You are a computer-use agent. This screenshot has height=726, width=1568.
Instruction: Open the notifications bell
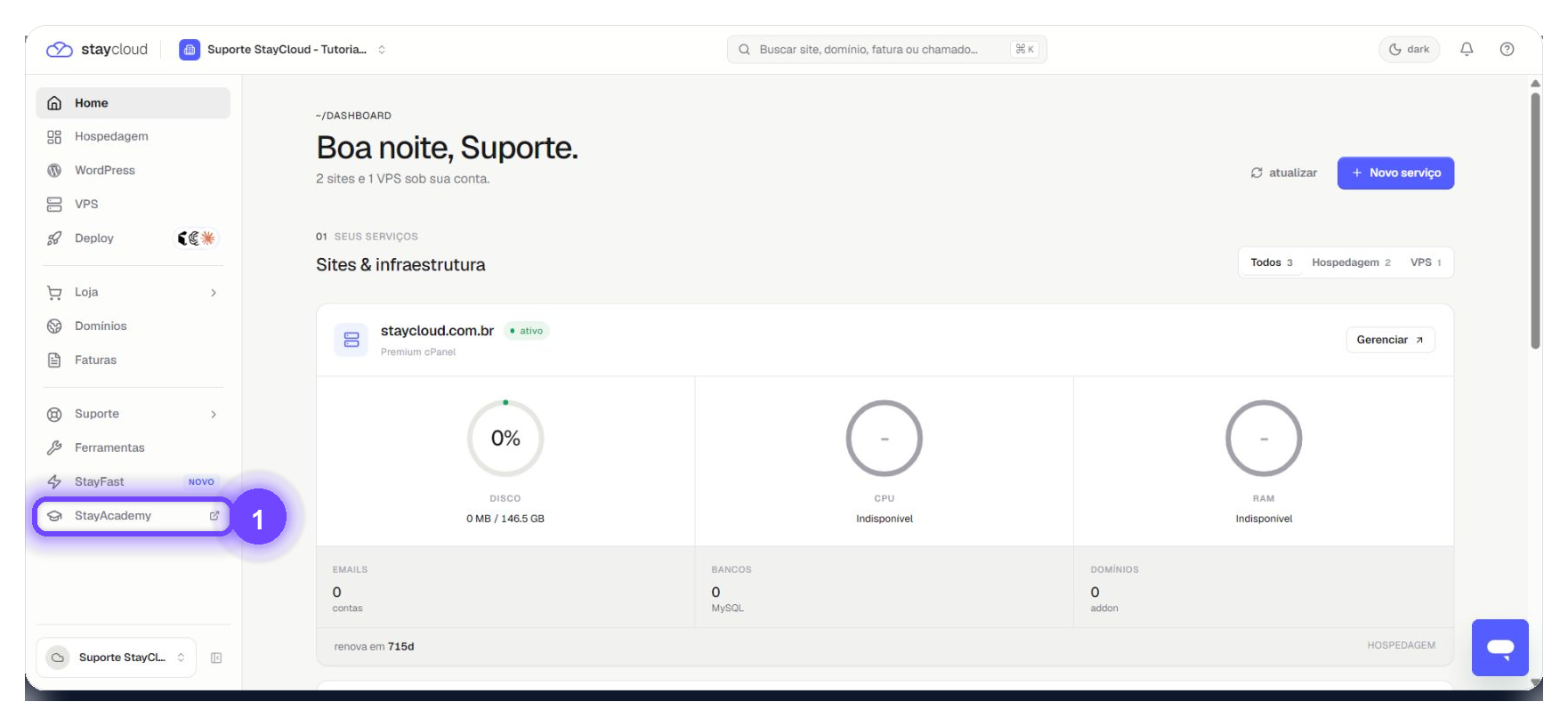[x=1467, y=50]
